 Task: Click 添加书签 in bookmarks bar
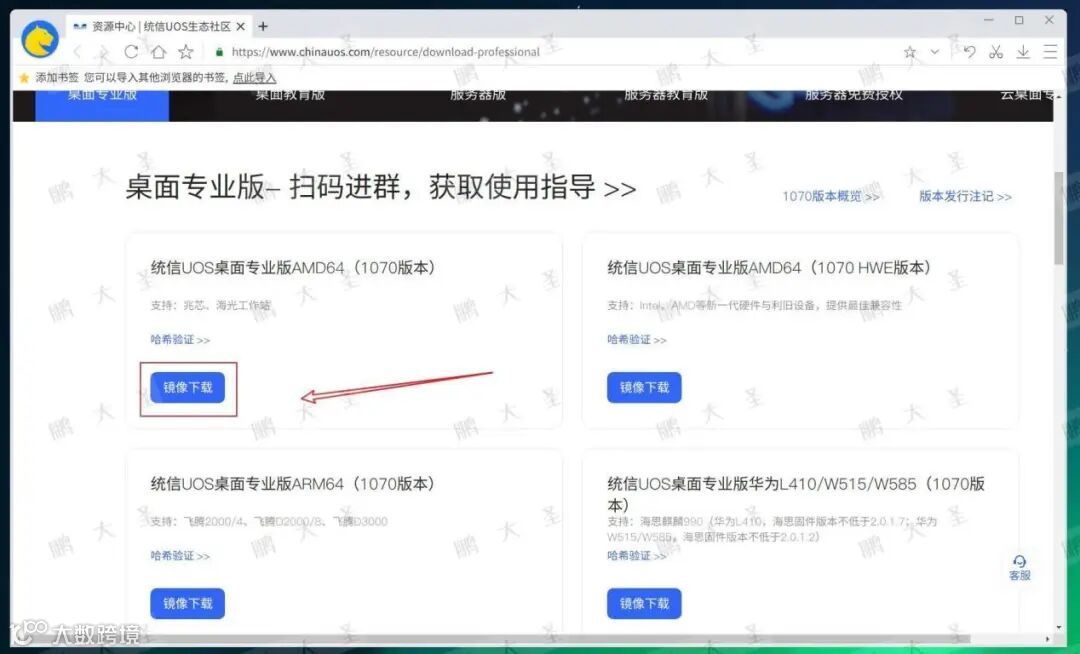point(56,78)
